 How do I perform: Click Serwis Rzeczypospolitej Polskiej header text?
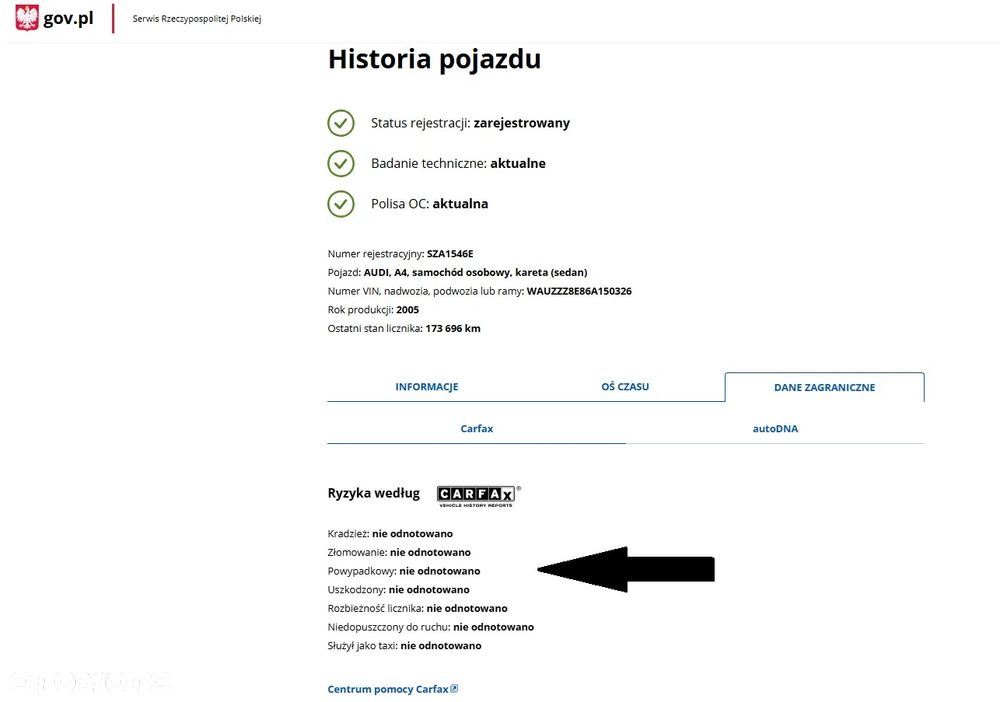pyautogui.click(x=196, y=18)
